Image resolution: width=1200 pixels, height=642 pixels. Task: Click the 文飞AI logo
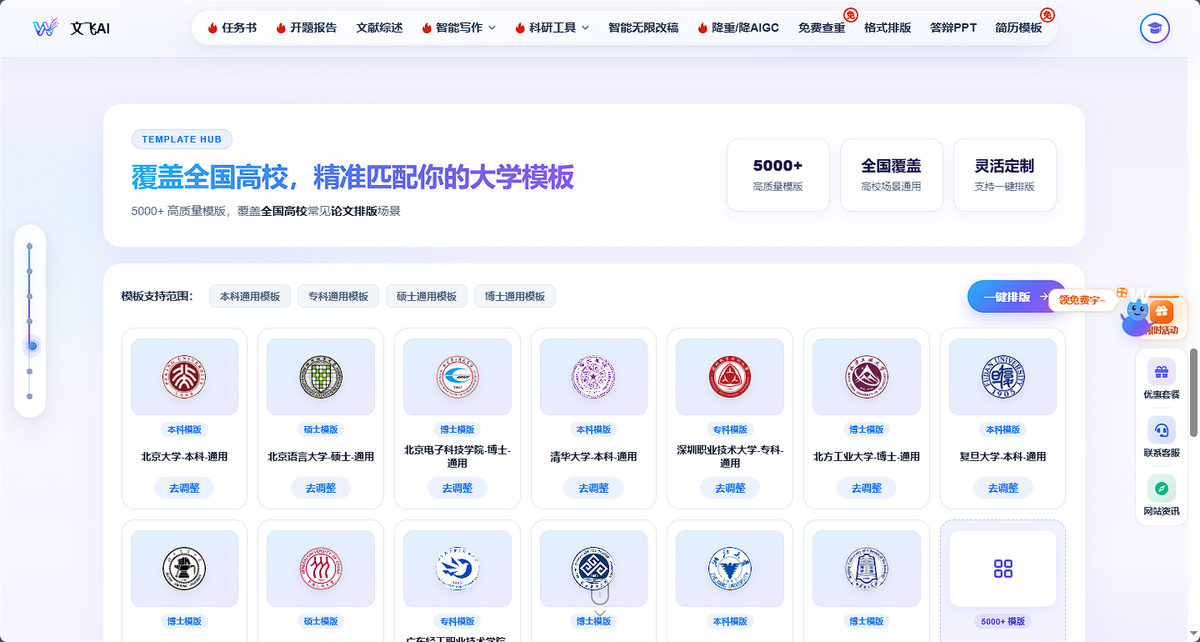(x=71, y=28)
